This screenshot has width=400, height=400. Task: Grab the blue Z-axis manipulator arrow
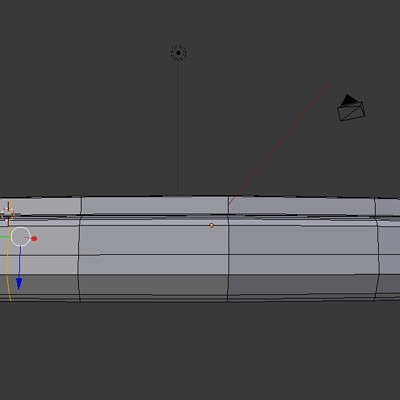[19, 284]
